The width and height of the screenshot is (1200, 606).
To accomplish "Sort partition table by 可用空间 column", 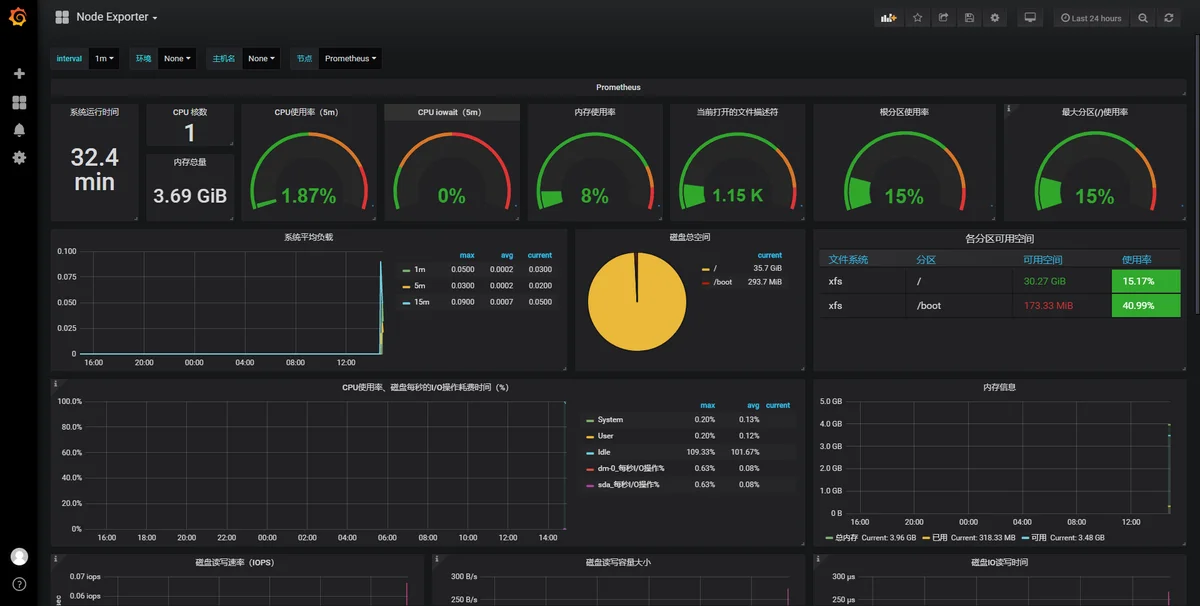I will pyautogui.click(x=1042, y=260).
